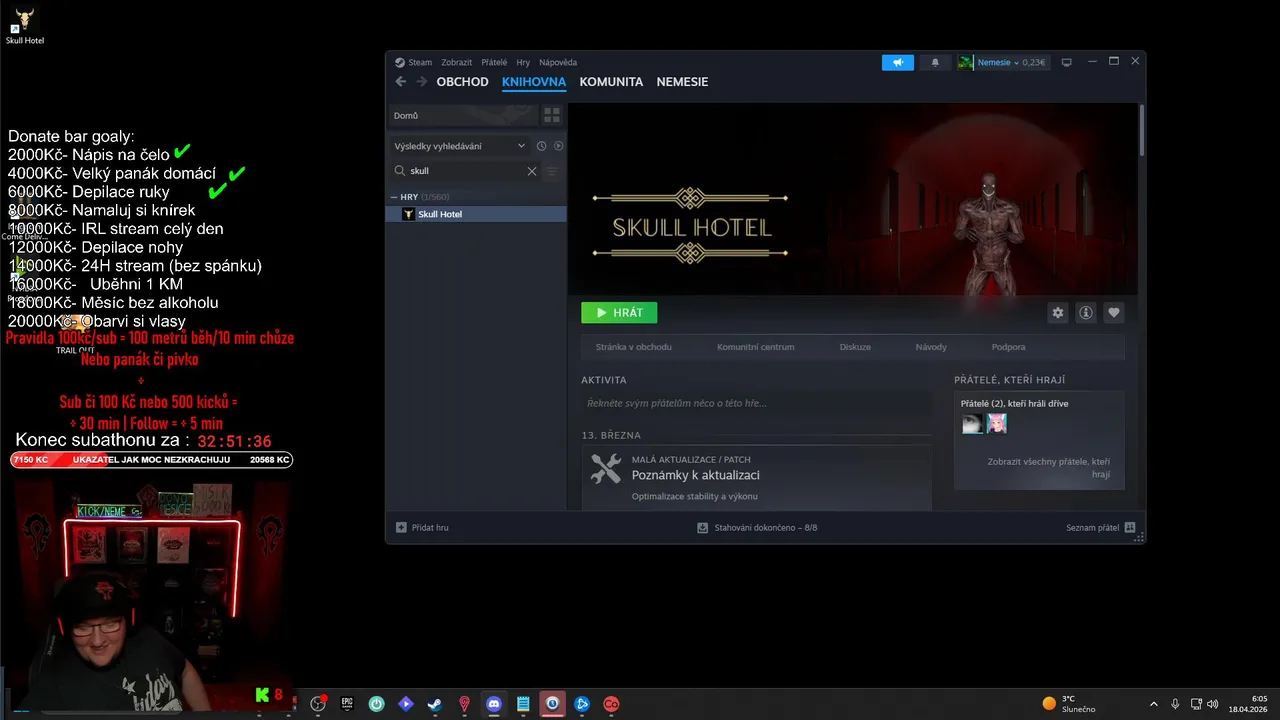The height and width of the screenshot is (720, 1280).
Task: Open Discord from the taskbar
Action: 493,704
